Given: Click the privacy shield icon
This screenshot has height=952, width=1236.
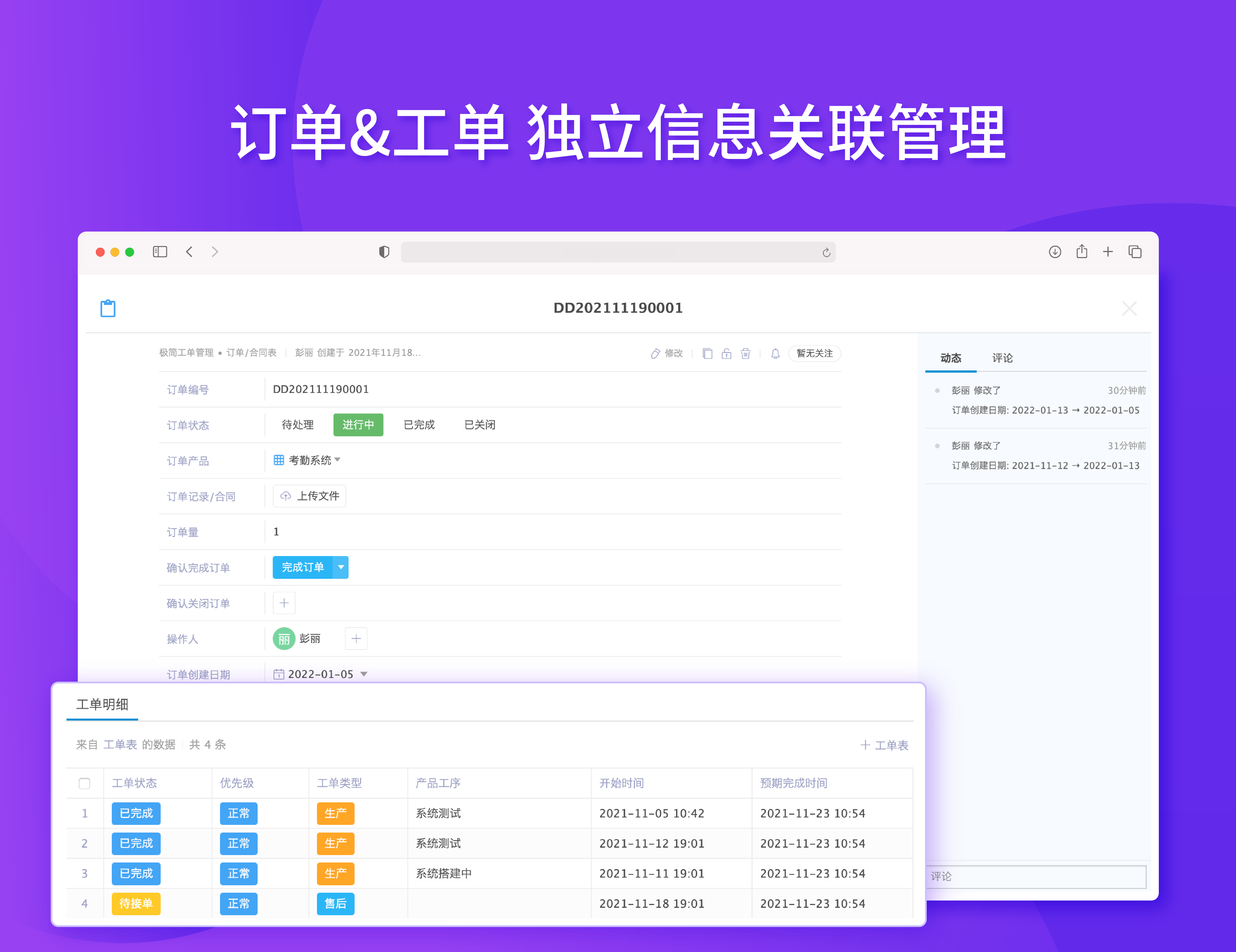Looking at the screenshot, I should tap(384, 252).
